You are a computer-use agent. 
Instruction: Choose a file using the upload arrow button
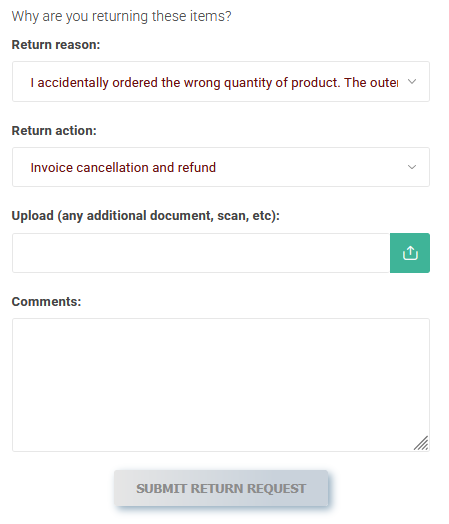click(410, 253)
